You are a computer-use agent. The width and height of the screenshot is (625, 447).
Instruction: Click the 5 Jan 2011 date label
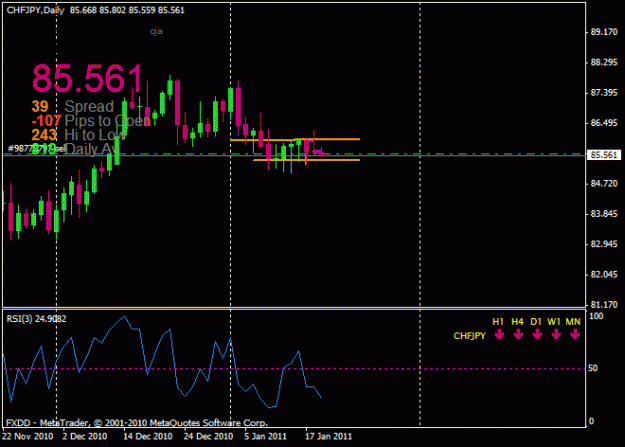tap(265, 437)
